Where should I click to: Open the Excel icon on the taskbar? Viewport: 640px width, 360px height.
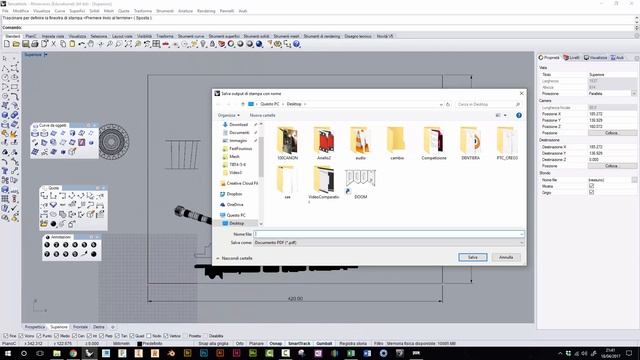point(351,353)
